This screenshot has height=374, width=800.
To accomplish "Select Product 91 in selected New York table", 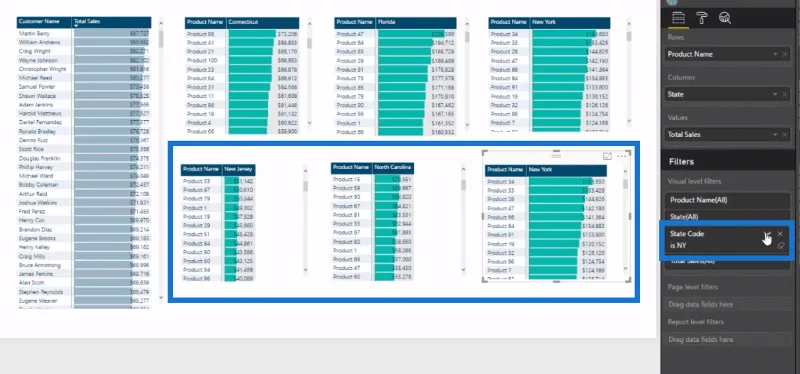I will point(501,235).
